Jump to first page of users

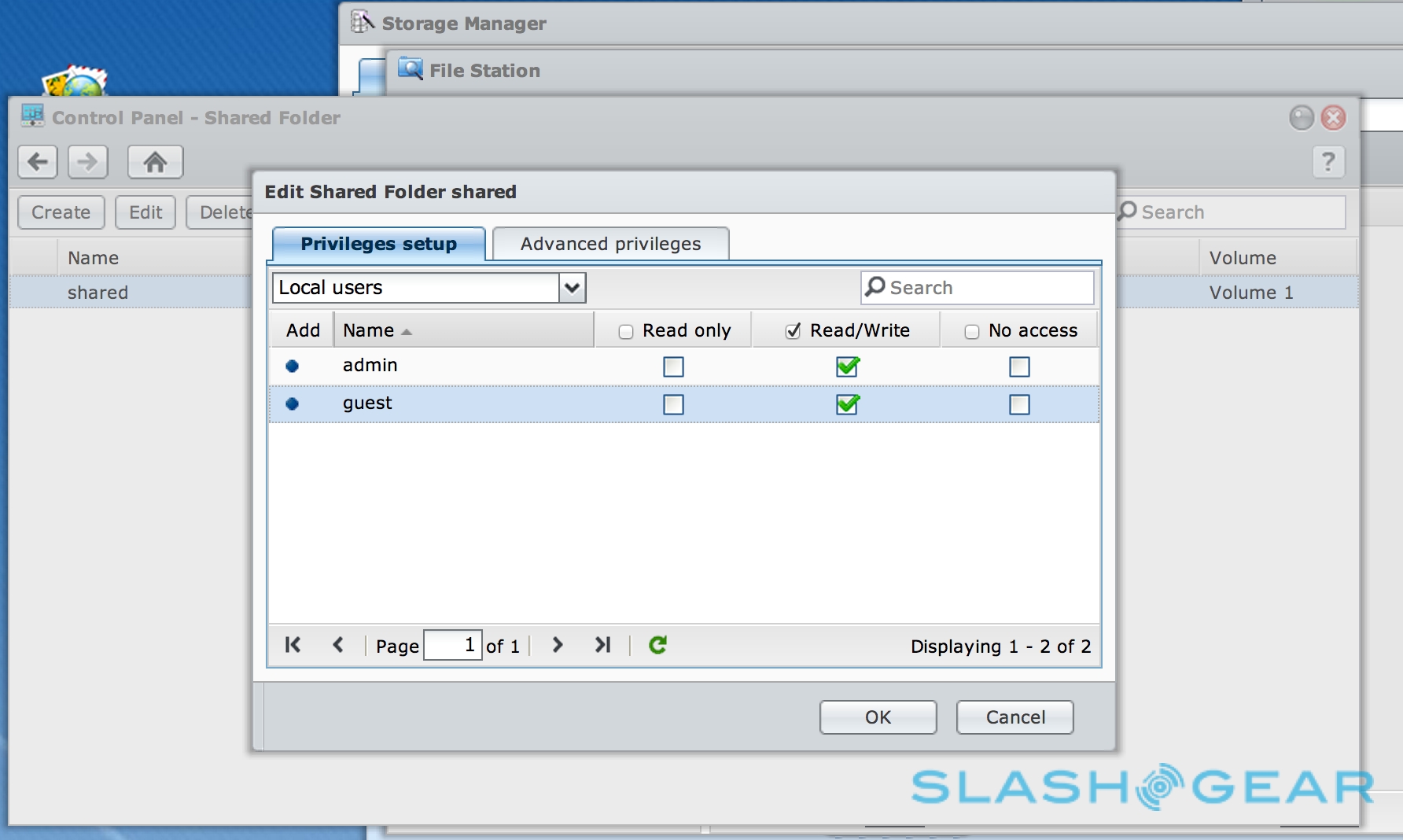293,645
